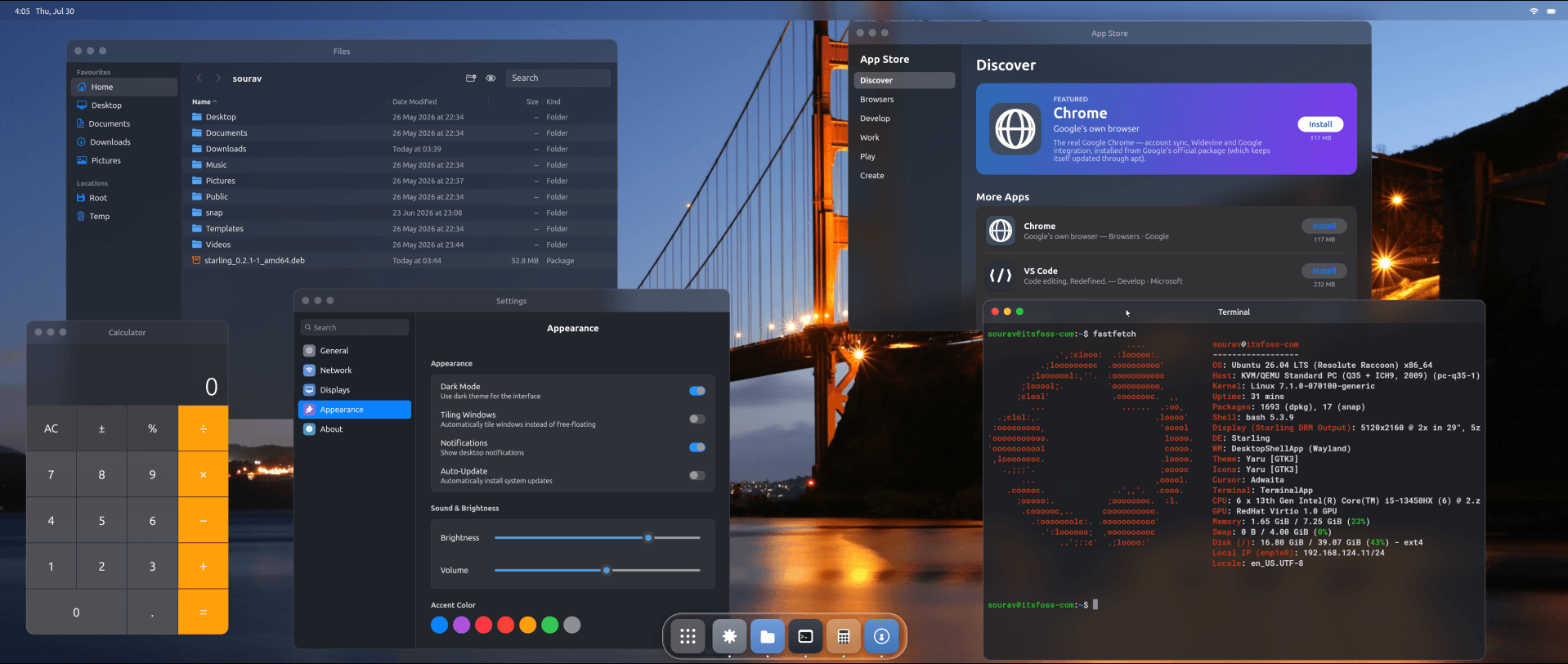1568x664 pixels.
Task: Sort files by Size column
Action: tap(532, 102)
